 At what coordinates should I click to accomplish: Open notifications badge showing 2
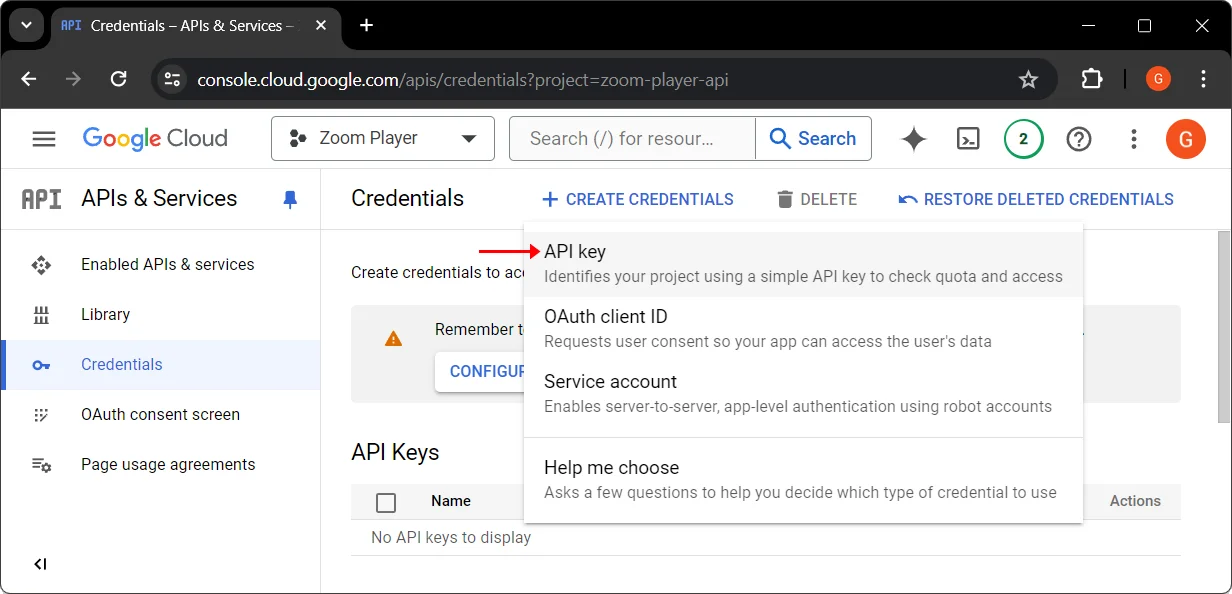coord(1023,139)
